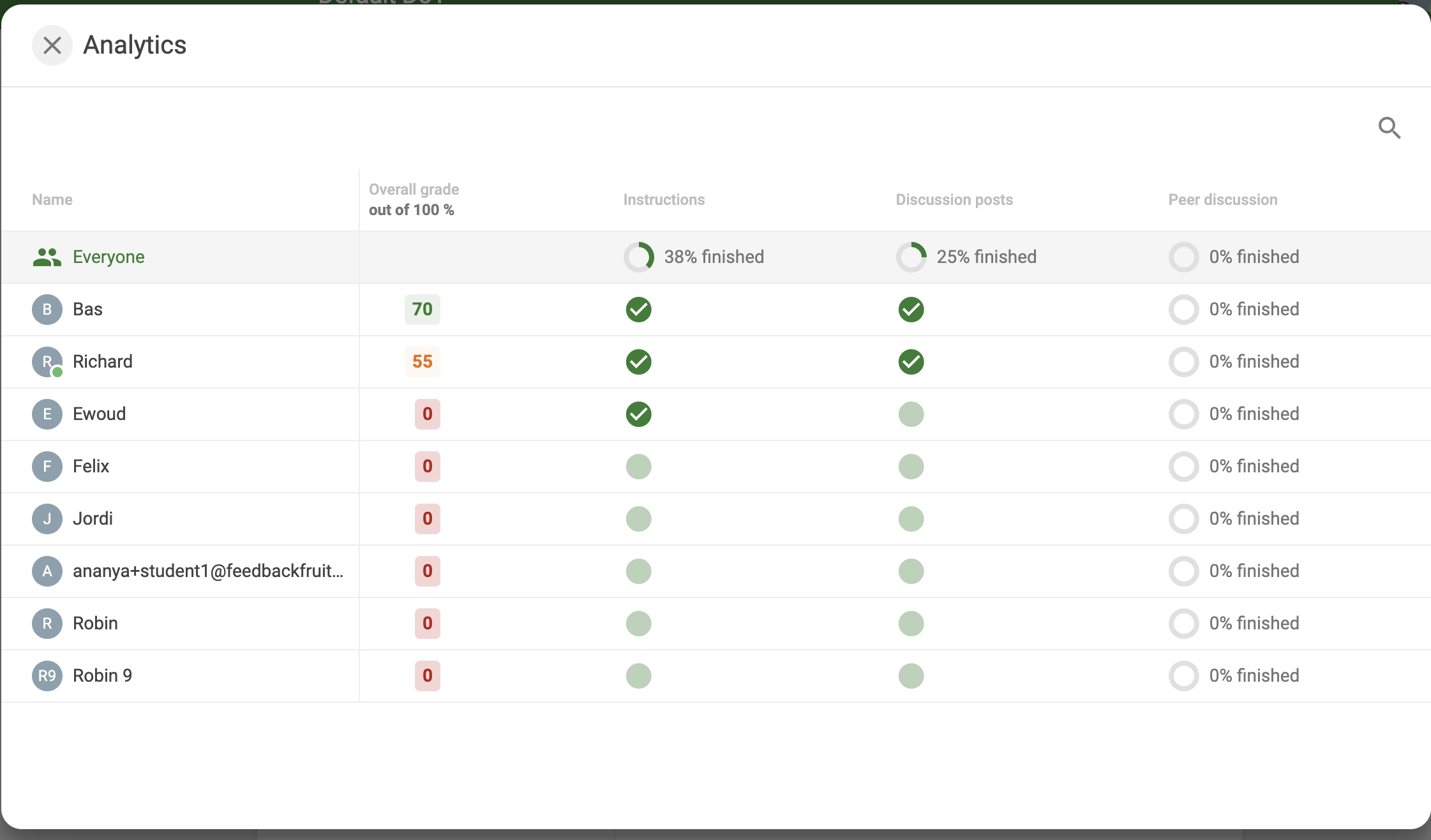Click Robin 9's unfinished Discussion posts dot

[911, 676]
